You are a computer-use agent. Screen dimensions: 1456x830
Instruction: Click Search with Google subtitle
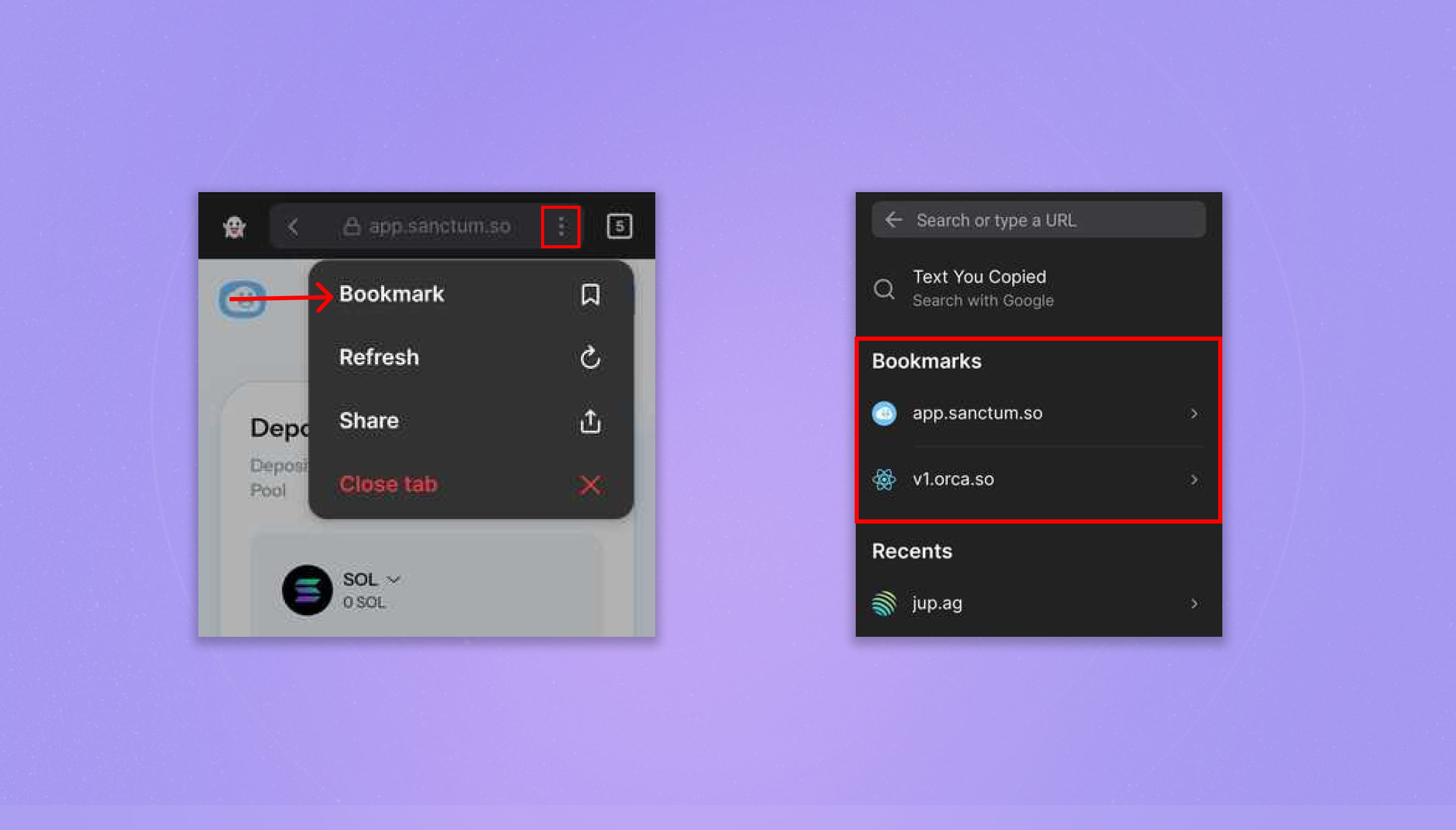coord(982,300)
